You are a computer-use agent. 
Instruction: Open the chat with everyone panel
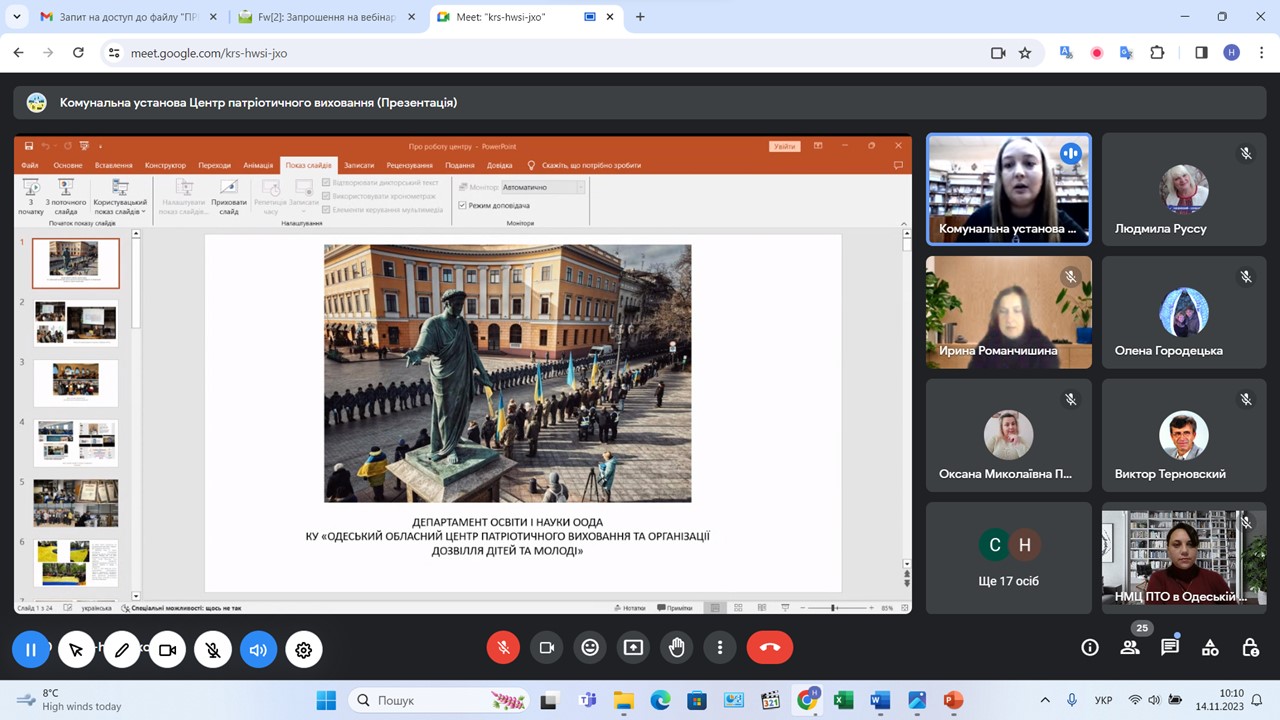(x=1169, y=648)
